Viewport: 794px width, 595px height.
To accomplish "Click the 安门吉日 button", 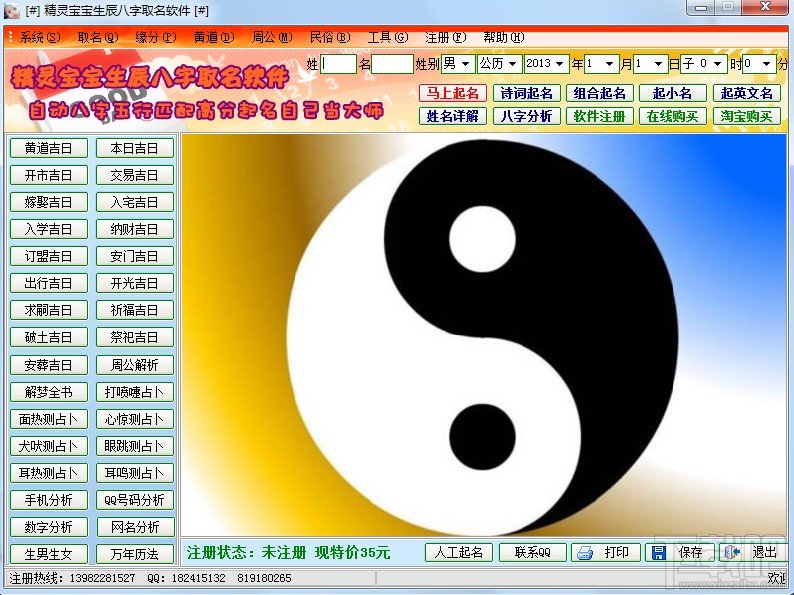I will (x=135, y=256).
